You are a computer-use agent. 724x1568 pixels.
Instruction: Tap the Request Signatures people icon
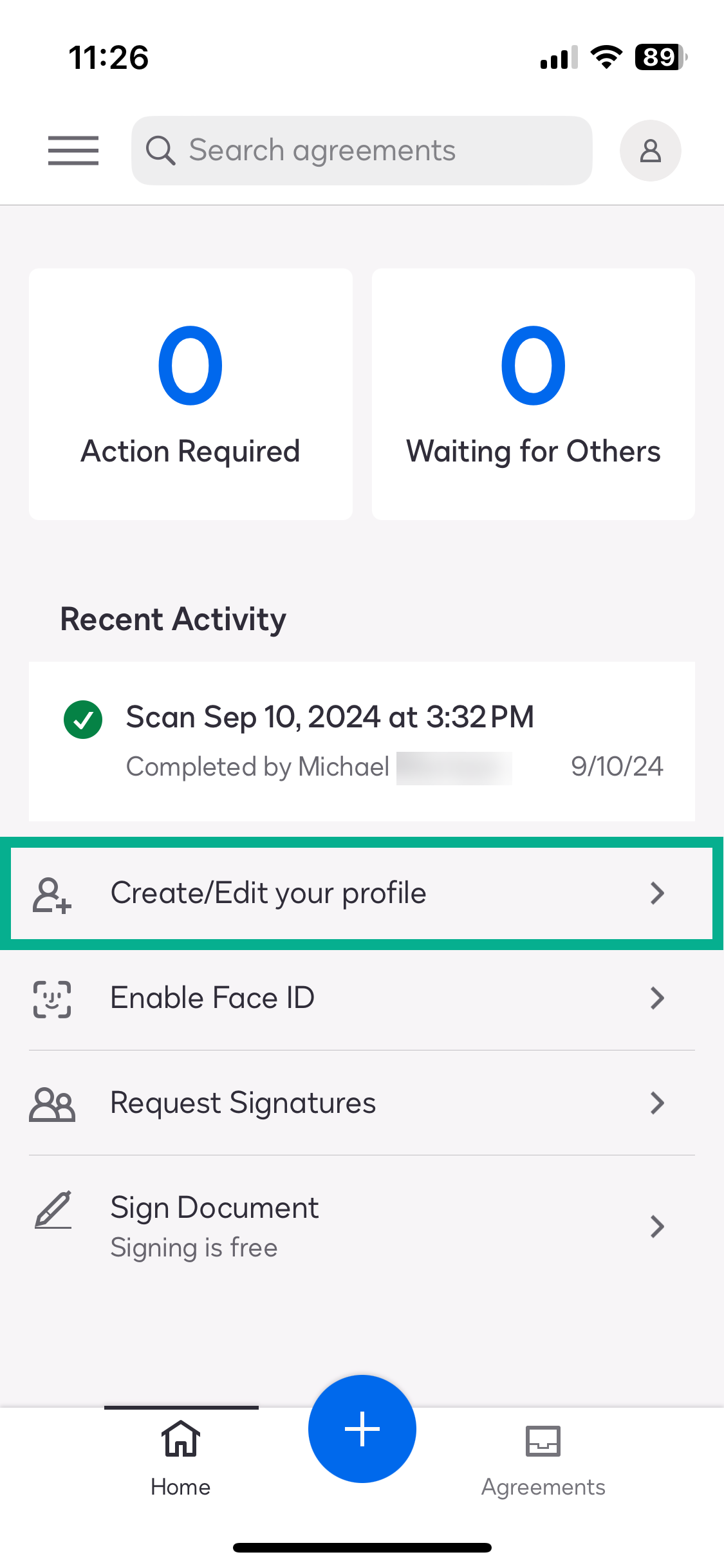[52, 1104]
